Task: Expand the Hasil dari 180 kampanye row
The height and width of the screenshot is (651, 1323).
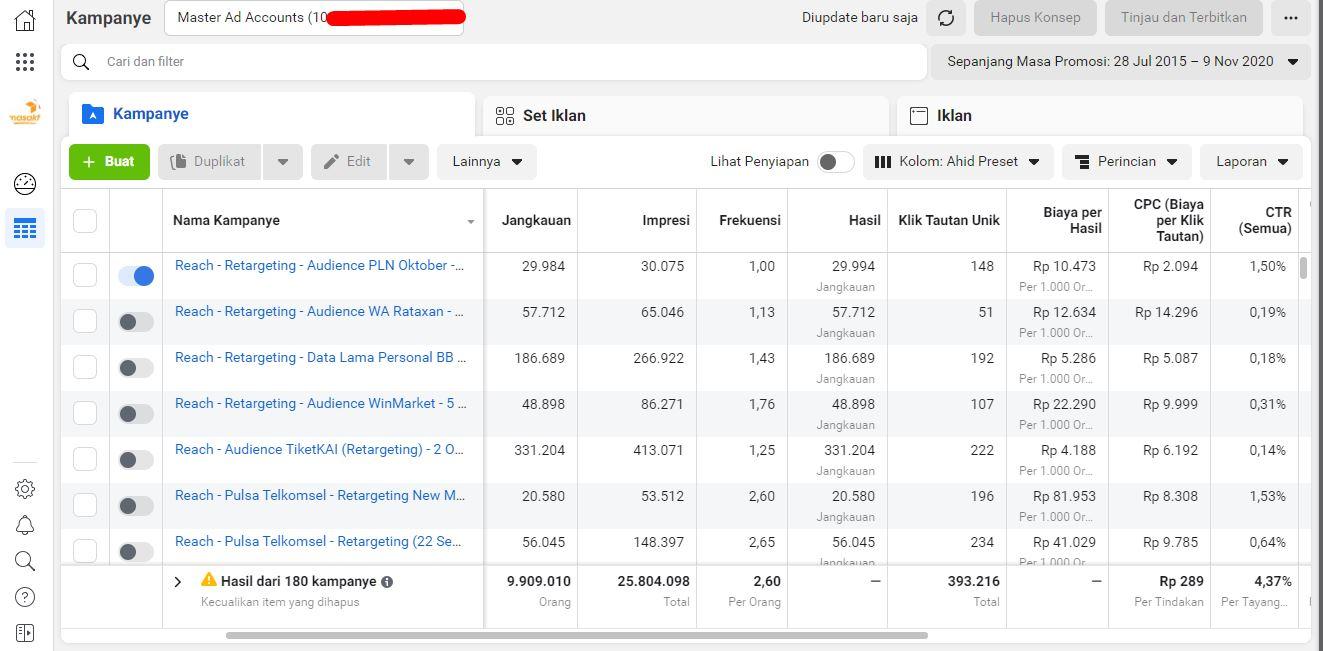Action: pos(178,581)
